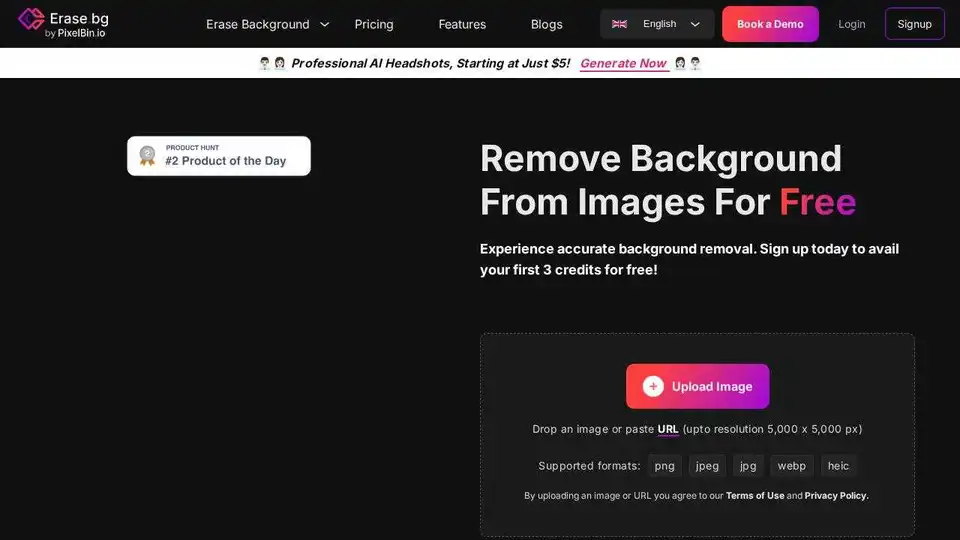
Task: Open the Privacy Policy link
Action: (x=836, y=495)
